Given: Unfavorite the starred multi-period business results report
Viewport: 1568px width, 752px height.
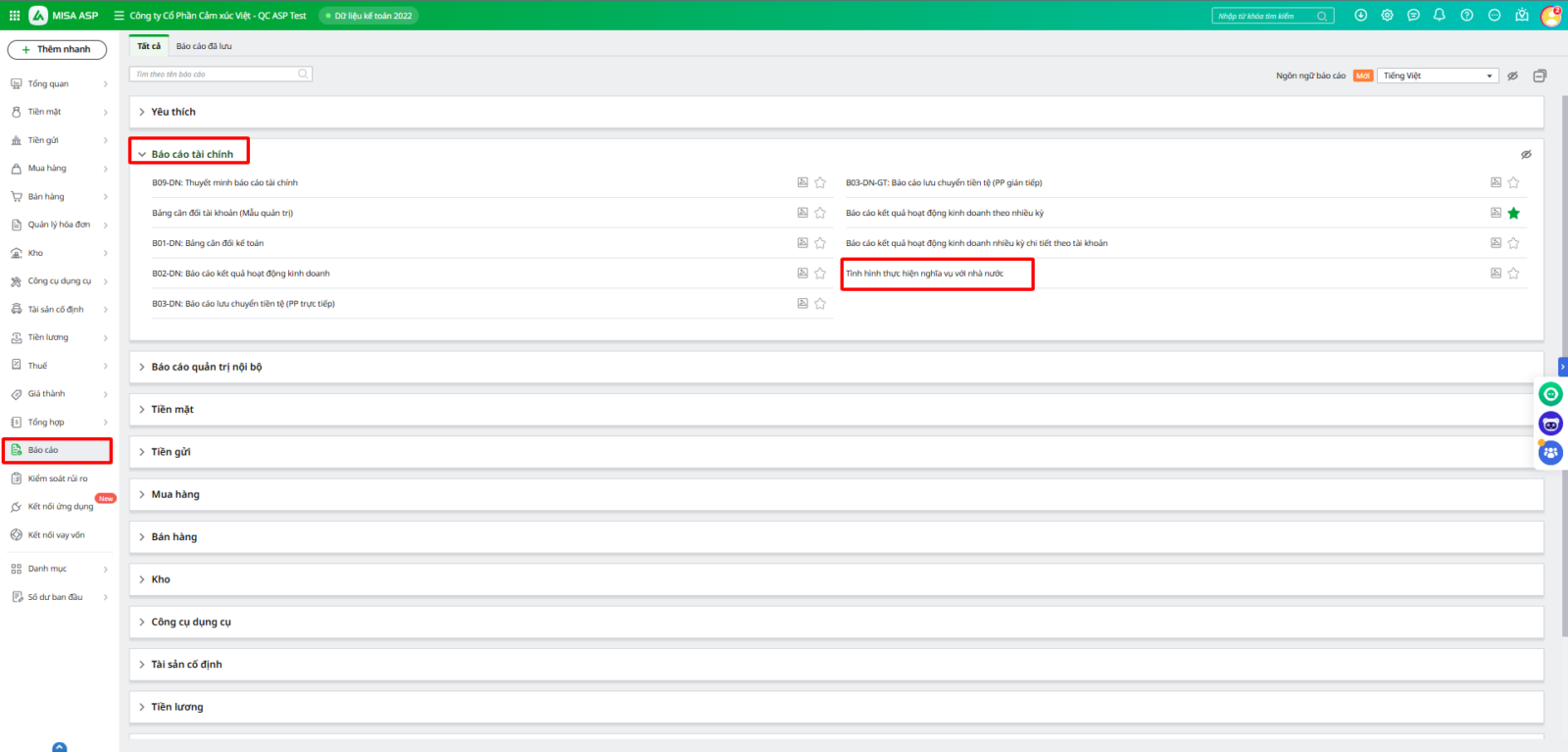Looking at the screenshot, I should pos(1513,213).
